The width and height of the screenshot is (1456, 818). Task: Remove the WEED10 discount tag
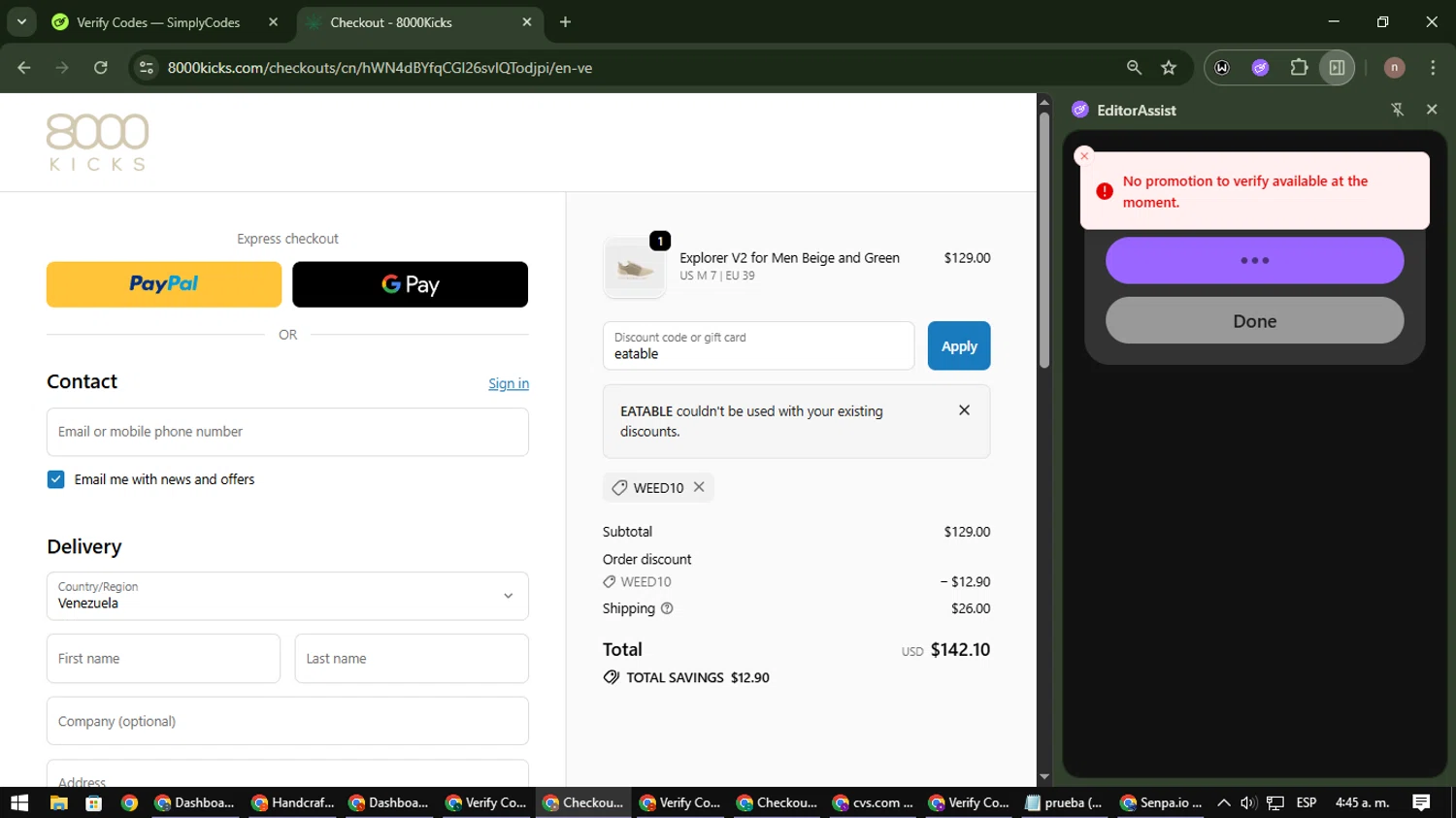click(699, 487)
